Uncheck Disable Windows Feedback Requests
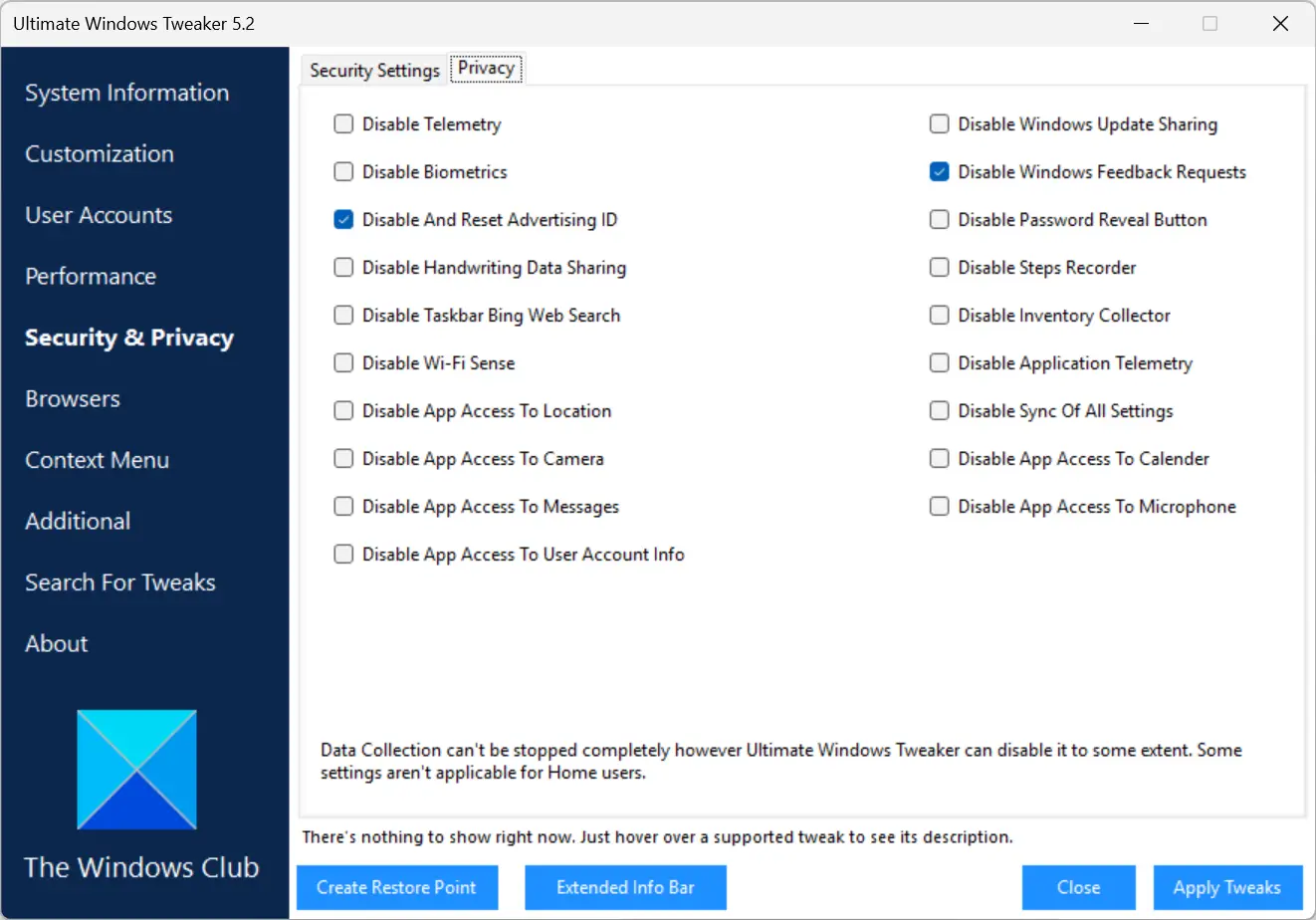1316x920 pixels. click(x=939, y=172)
